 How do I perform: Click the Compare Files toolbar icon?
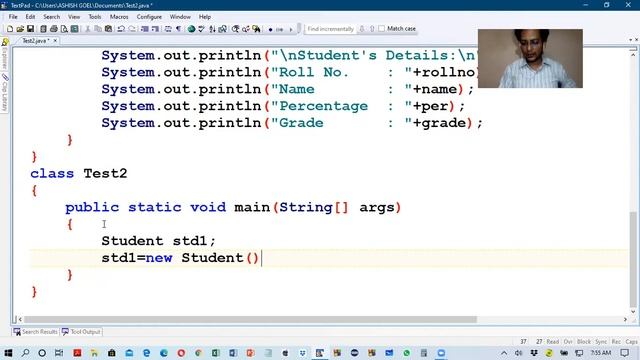(x=222, y=29)
